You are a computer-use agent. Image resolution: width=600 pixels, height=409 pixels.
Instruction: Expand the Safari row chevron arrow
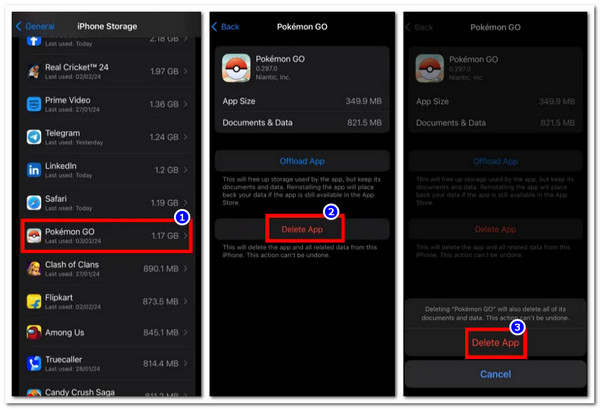pos(189,202)
